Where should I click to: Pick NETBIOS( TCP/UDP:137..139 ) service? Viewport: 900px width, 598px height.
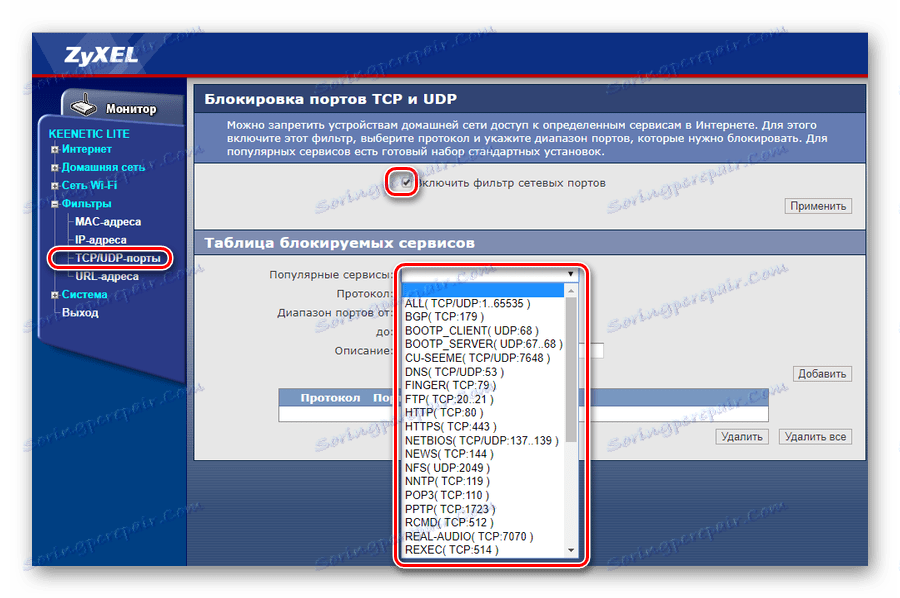tap(483, 440)
